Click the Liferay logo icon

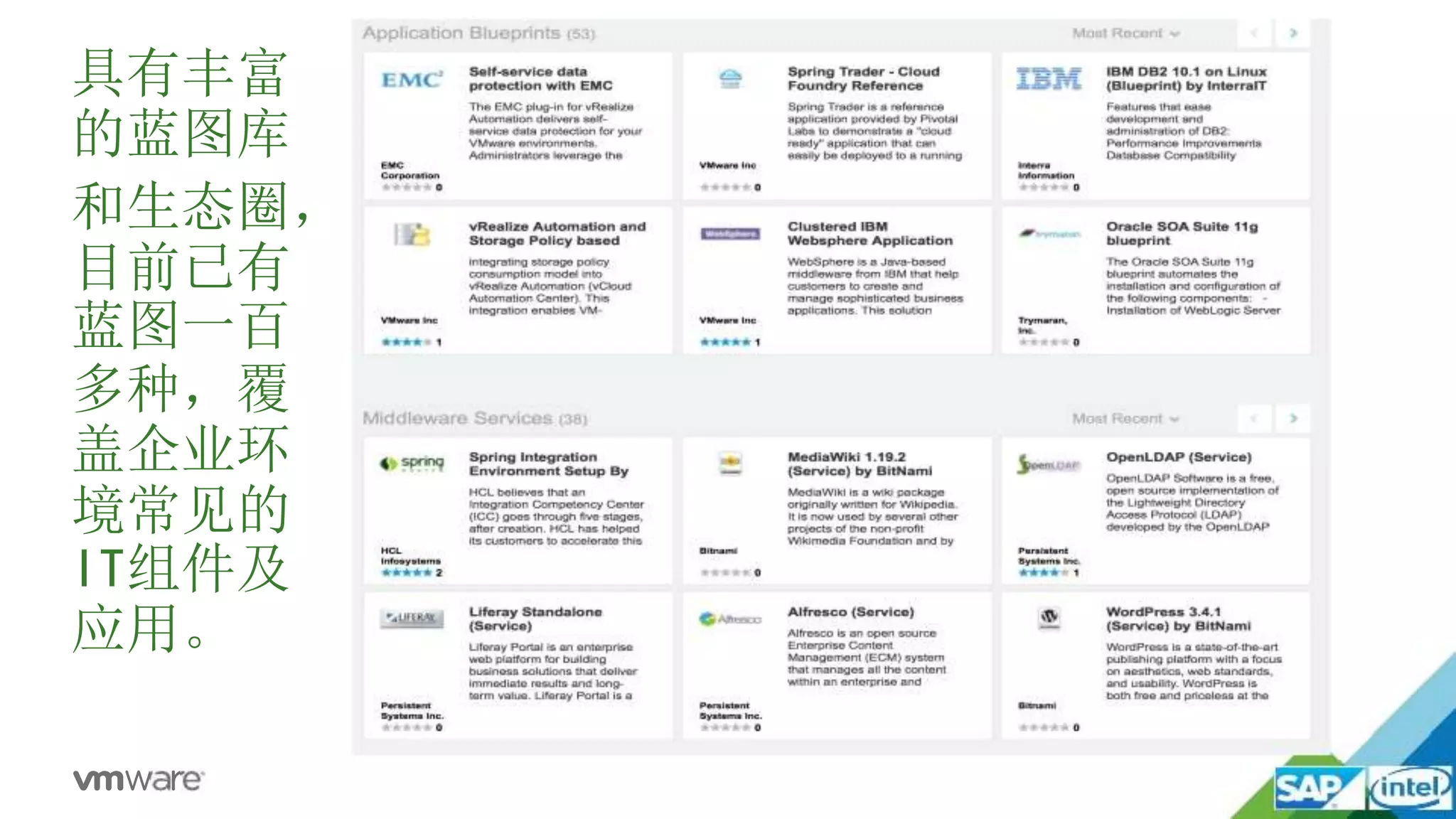coord(412,619)
